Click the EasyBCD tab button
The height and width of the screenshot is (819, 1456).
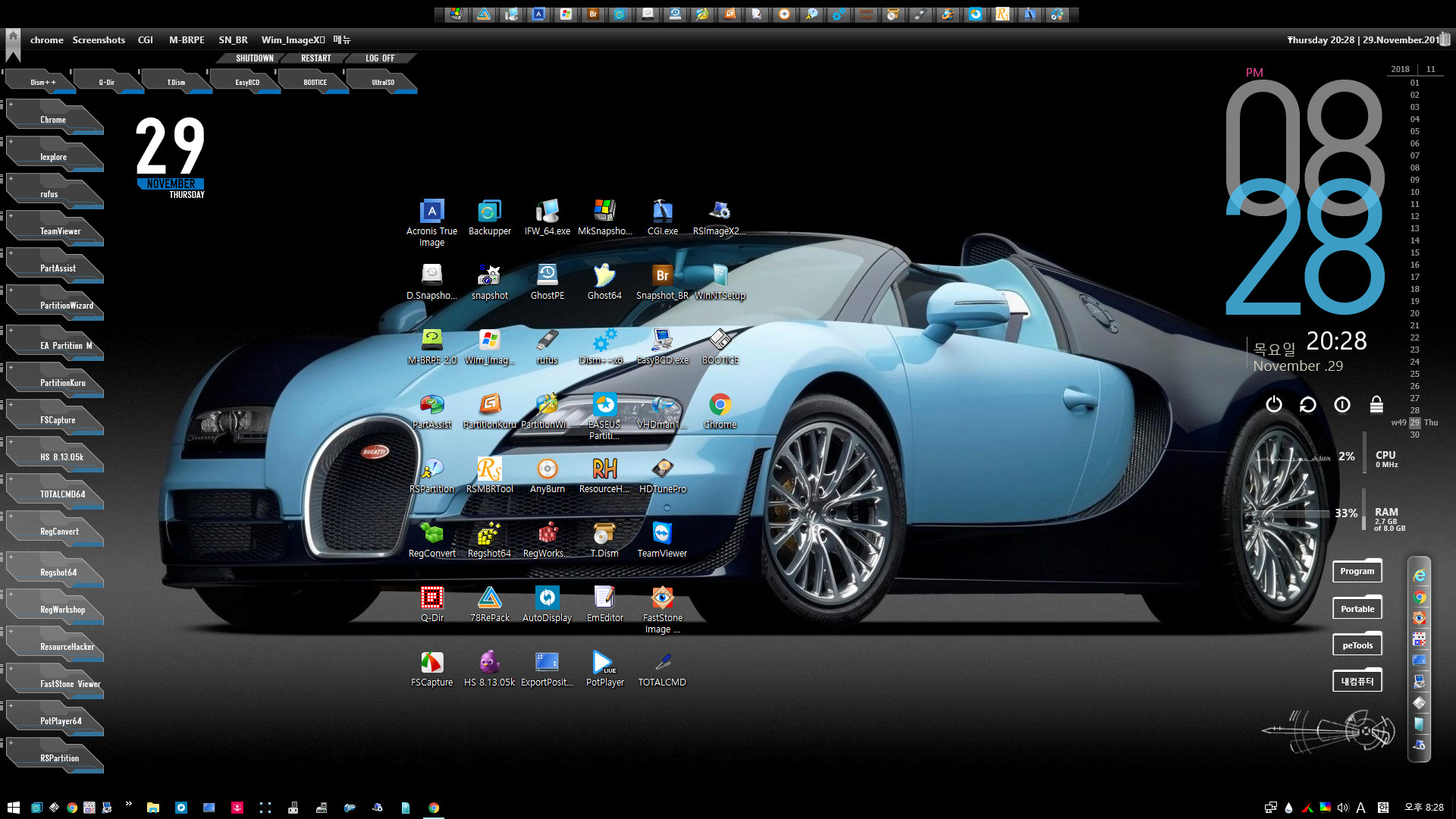pyautogui.click(x=246, y=82)
